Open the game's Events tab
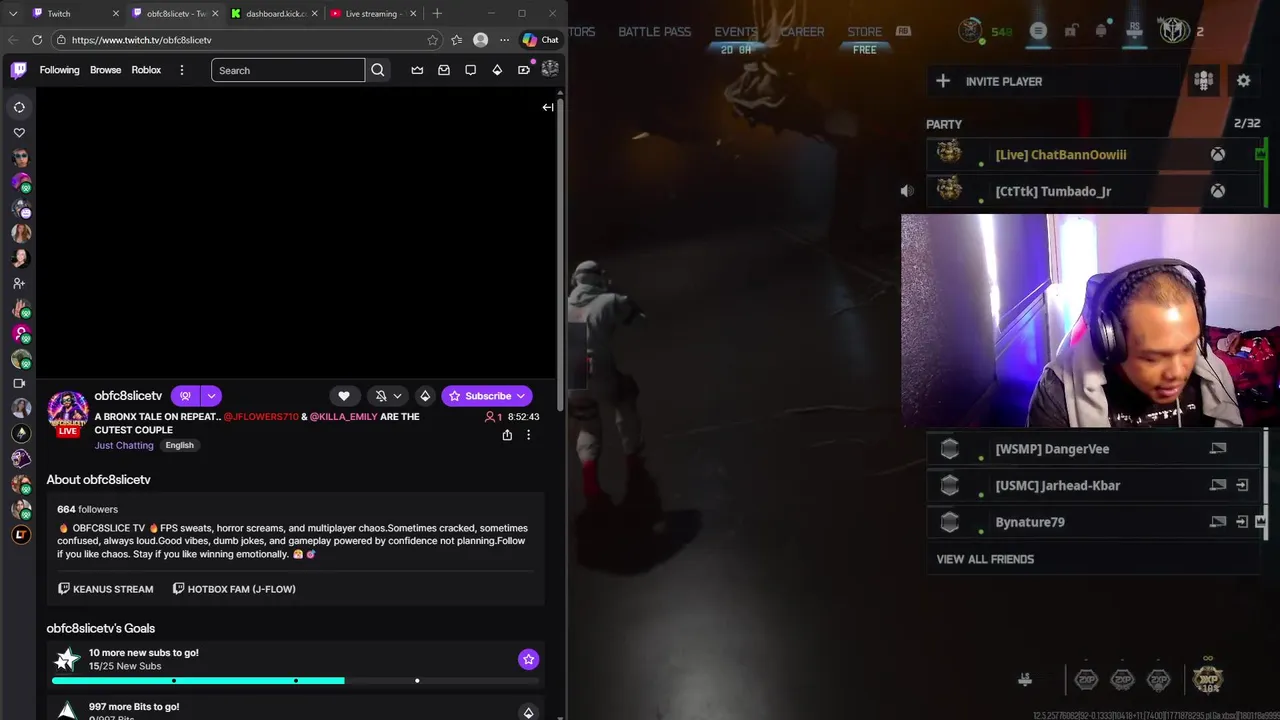1280x720 pixels. [x=736, y=32]
